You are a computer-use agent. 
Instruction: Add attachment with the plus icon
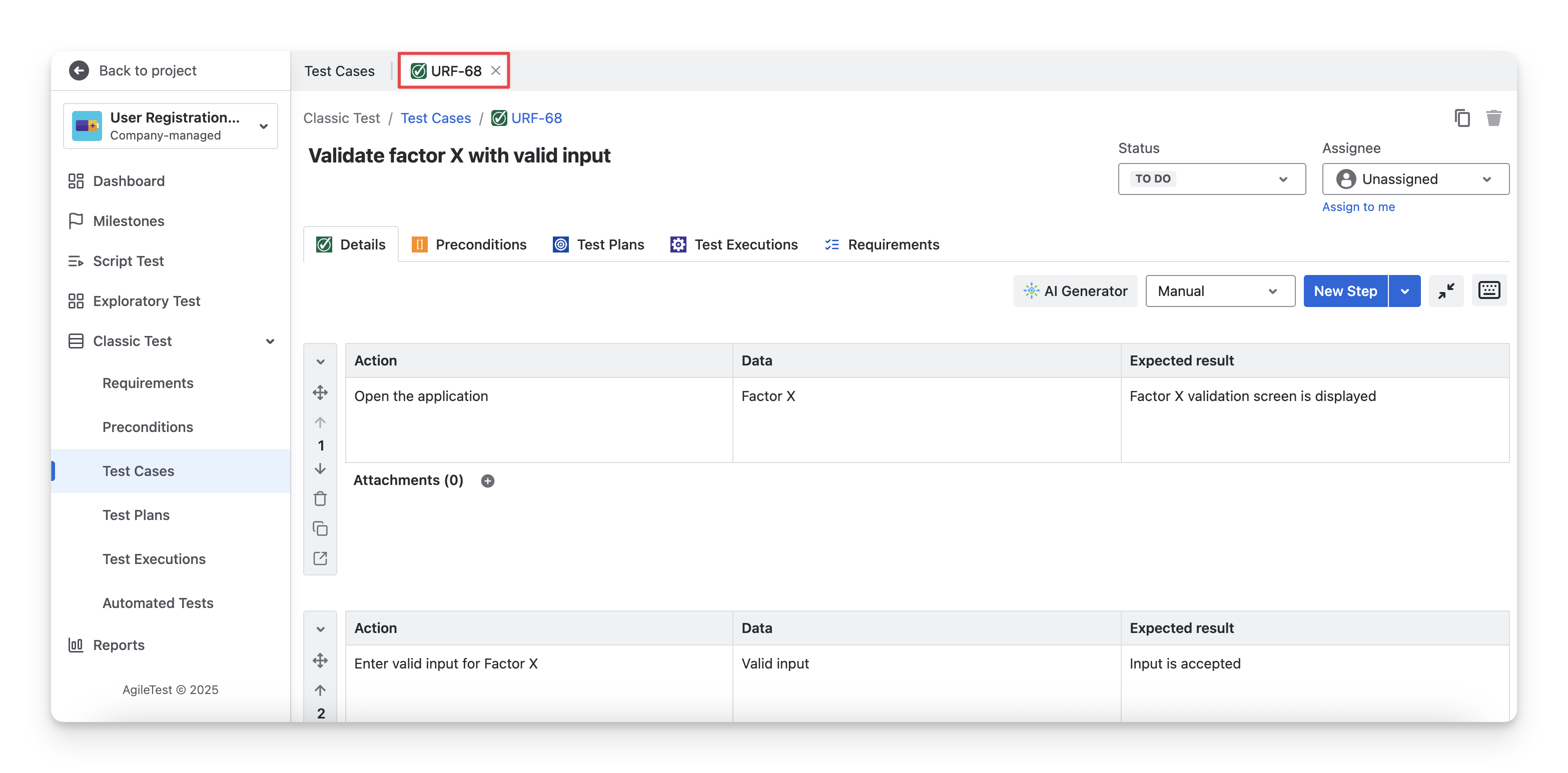tap(488, 481)
